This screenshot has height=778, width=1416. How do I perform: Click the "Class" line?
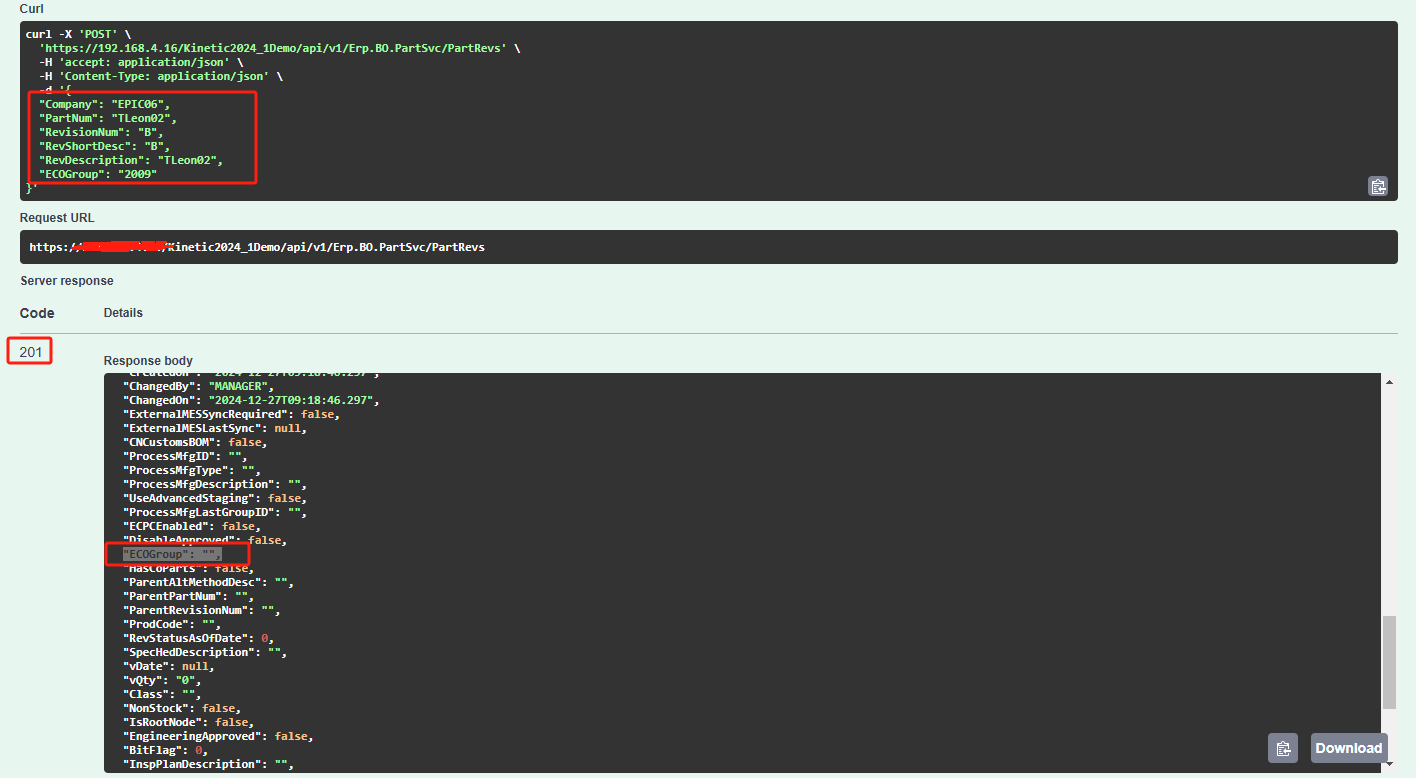click(161, 694)
